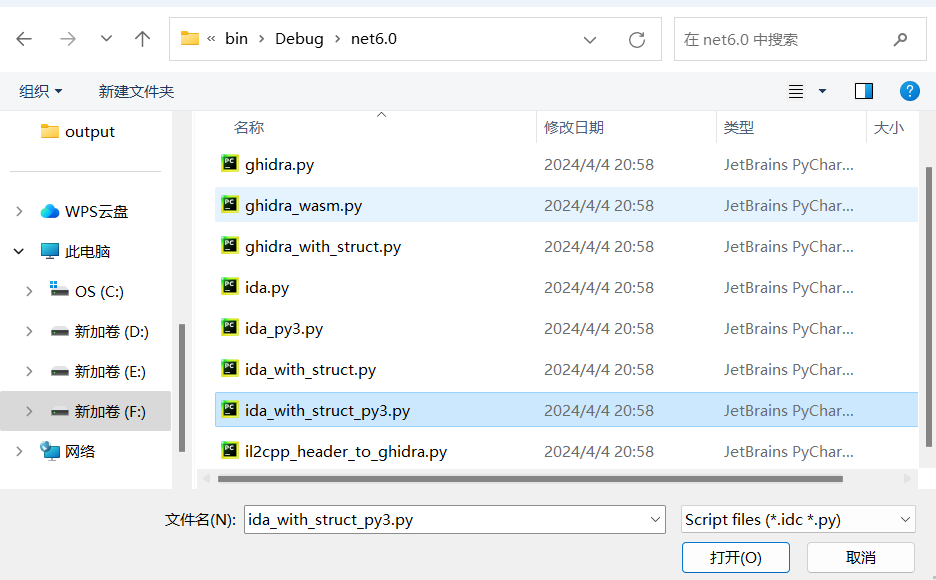This screenshot has width=936, height=580.
Task: Create a folder with 新建文件夹
Action: (136, 91)
